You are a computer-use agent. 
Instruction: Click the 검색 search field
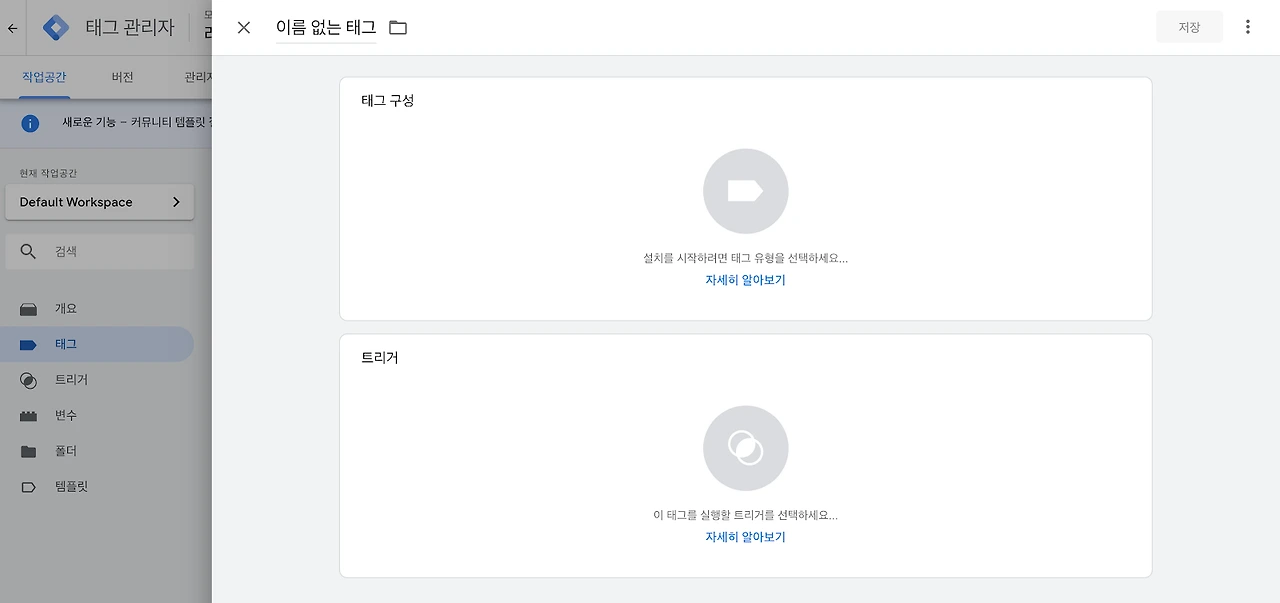pyautogui.click(x=99, y=251)
